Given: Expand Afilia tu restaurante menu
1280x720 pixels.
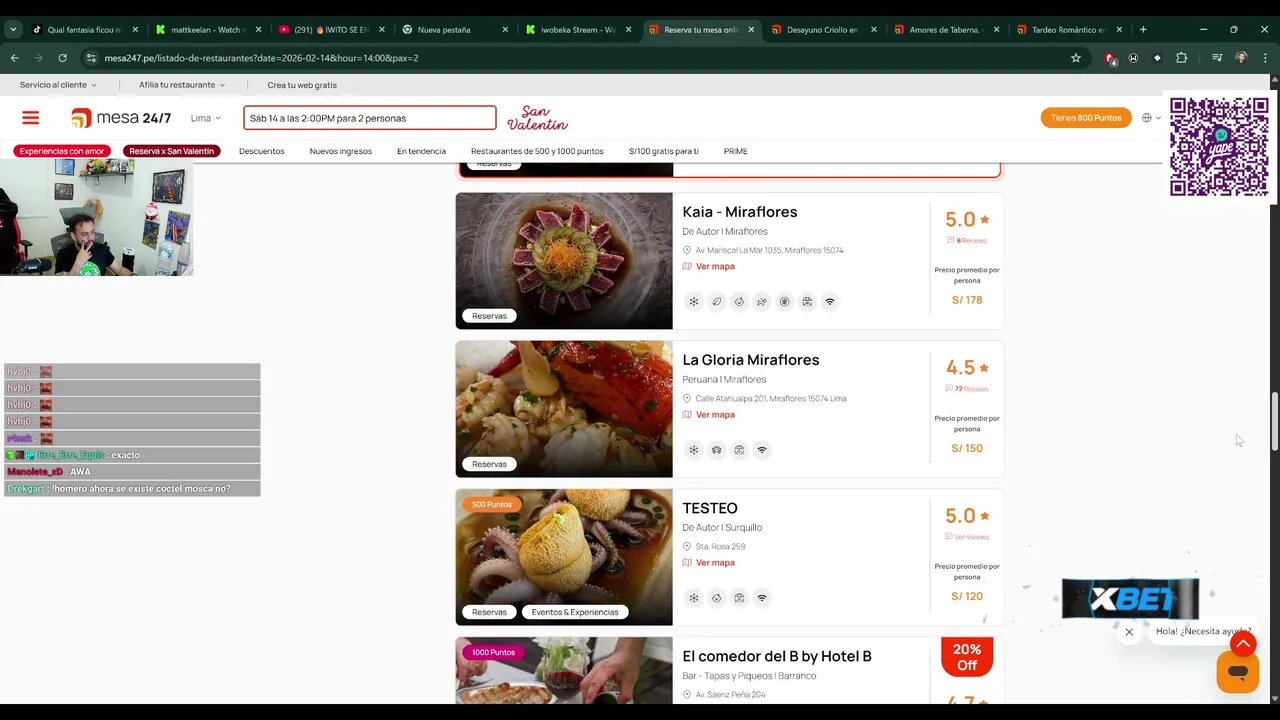Looking at the screenshot, I should coord(182,85).
